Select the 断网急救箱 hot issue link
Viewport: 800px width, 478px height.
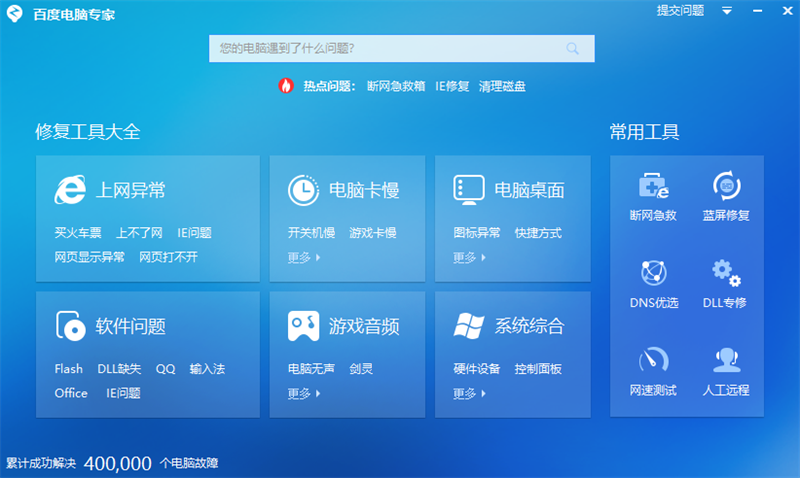396,86
